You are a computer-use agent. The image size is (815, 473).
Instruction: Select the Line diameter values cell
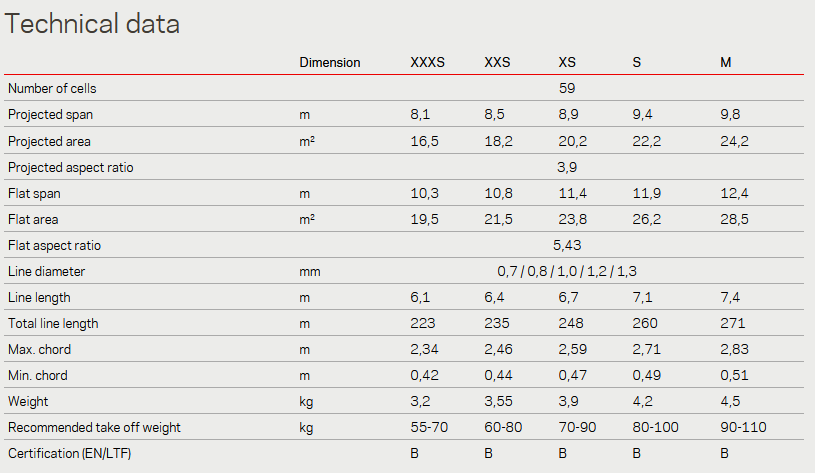click(567, 271)
